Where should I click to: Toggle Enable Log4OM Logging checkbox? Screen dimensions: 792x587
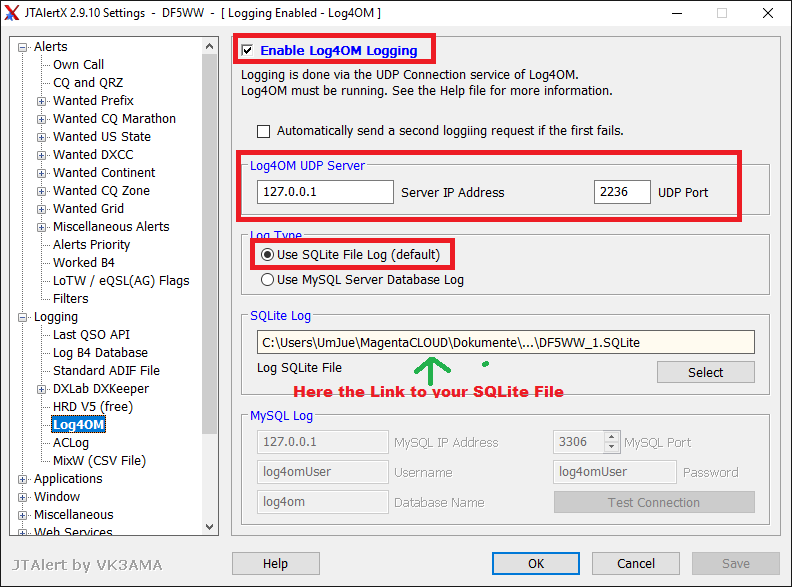pos(248,51)
